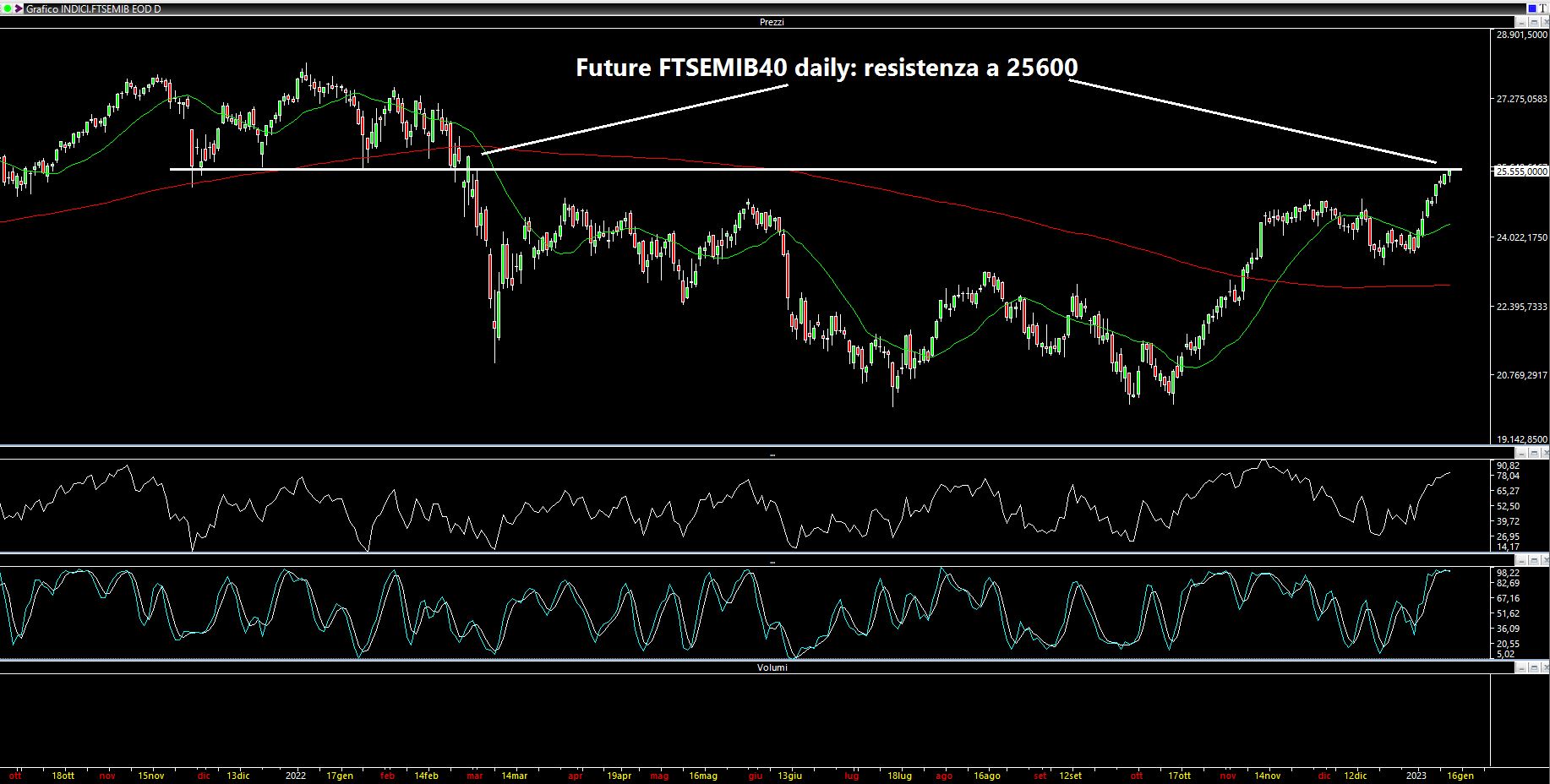Minimize the Volumi panel
The image size is (1550, 784).
tap(1521, 667)
